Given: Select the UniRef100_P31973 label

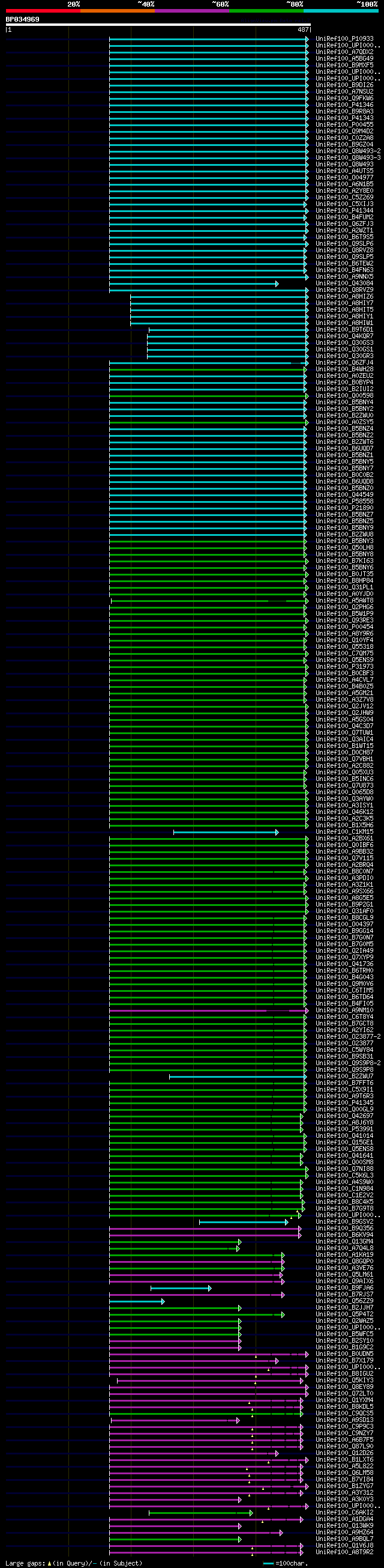Looking at the screenshot, I should coord(344,666).
